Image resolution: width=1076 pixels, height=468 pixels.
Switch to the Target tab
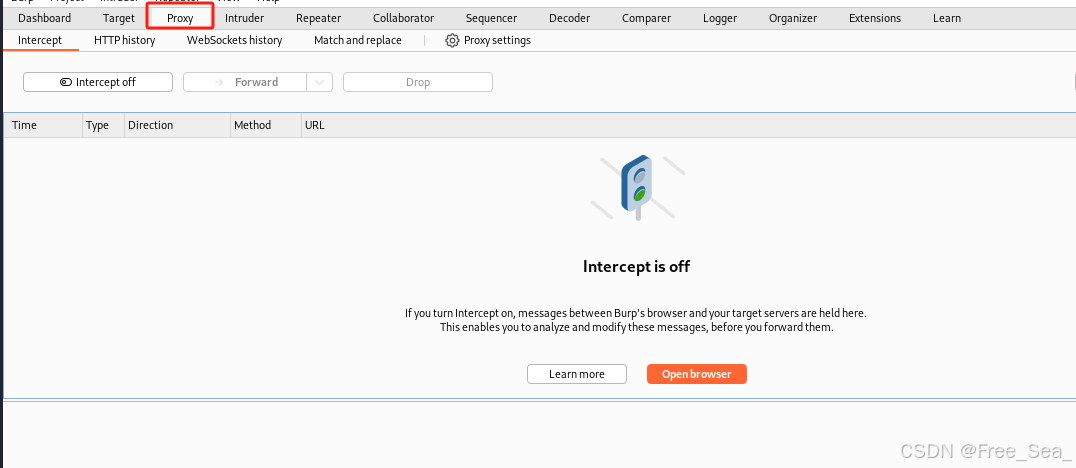(x=119, y=18)
